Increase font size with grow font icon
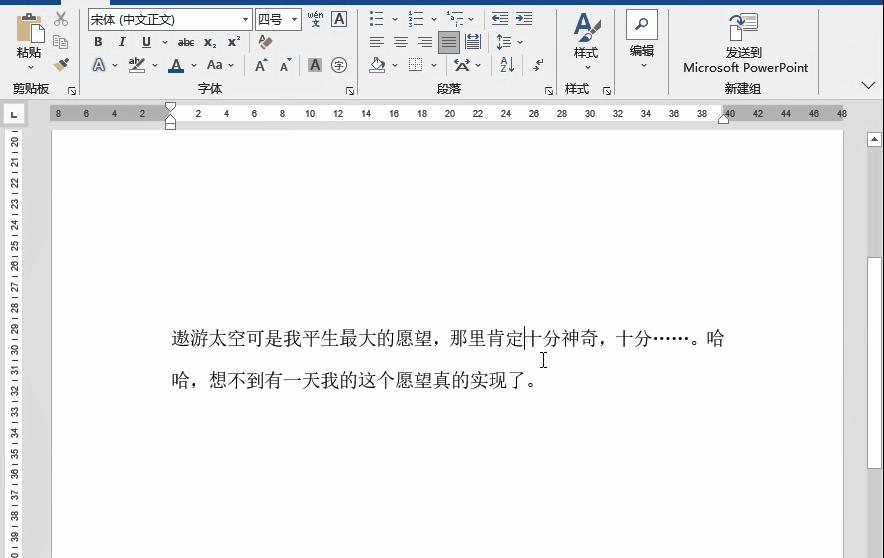The height and width of the screenshot is (558, 884). click(x=261, y=65)
